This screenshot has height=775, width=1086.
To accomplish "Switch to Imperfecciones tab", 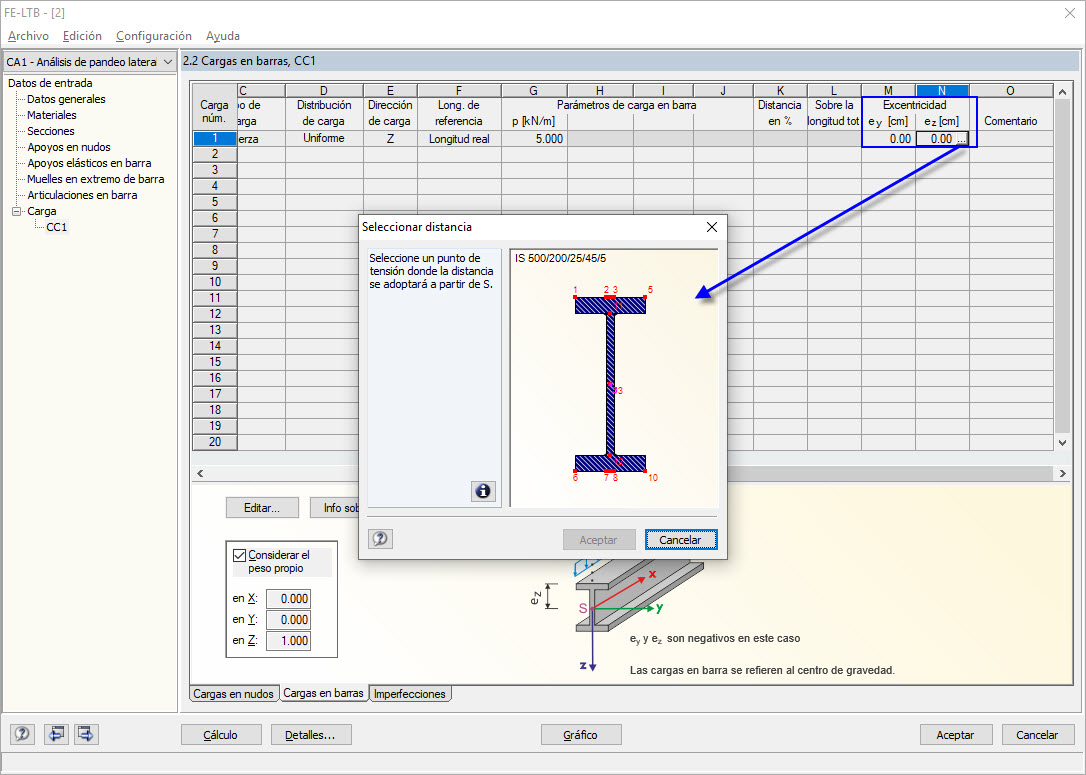I will coord(410,693).
